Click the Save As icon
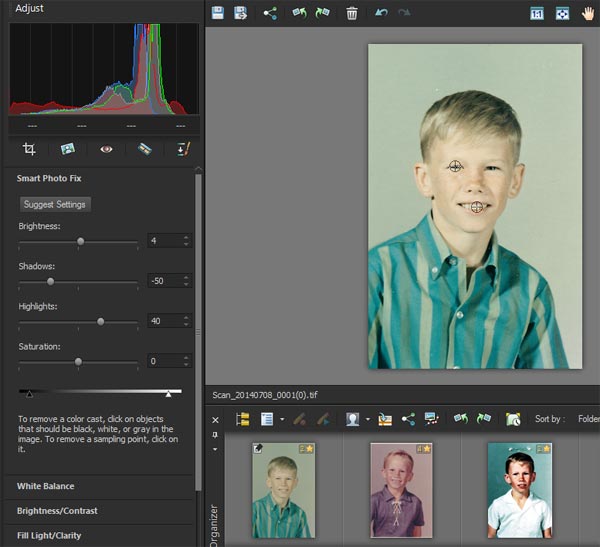 tap(240, 13)
